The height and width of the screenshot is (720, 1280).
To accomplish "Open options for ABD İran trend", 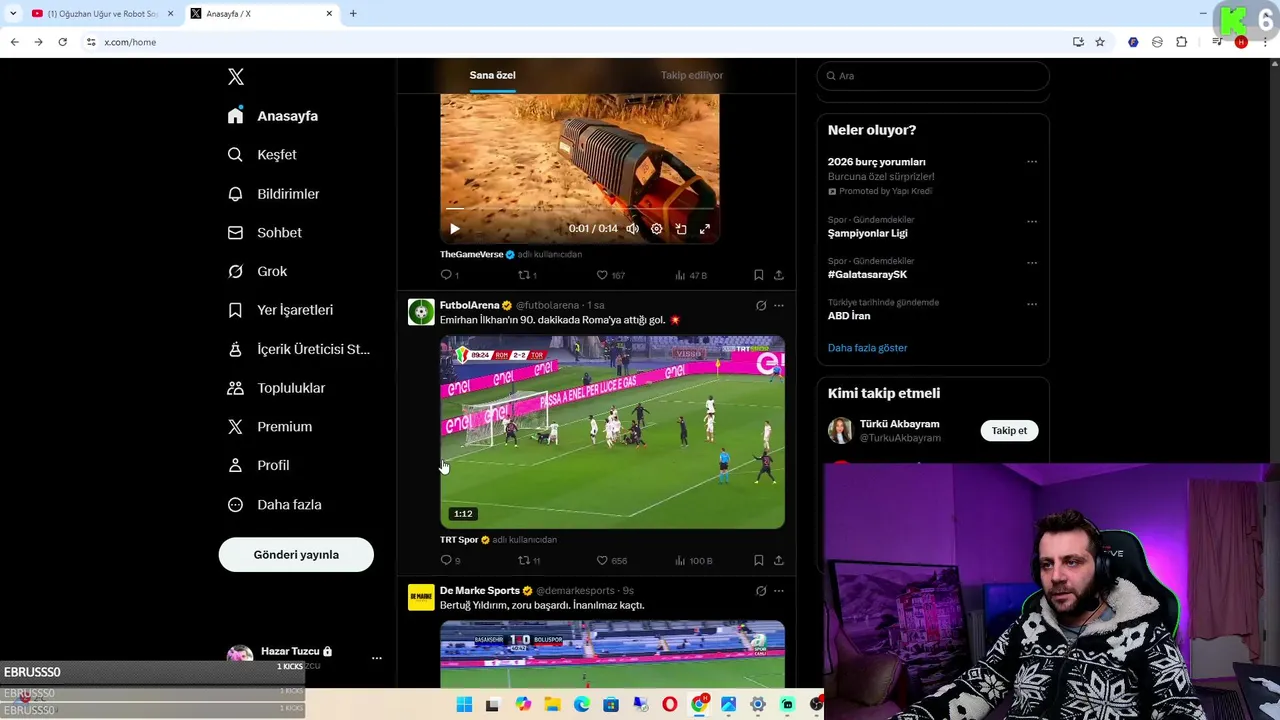I will click(1032, 304).
